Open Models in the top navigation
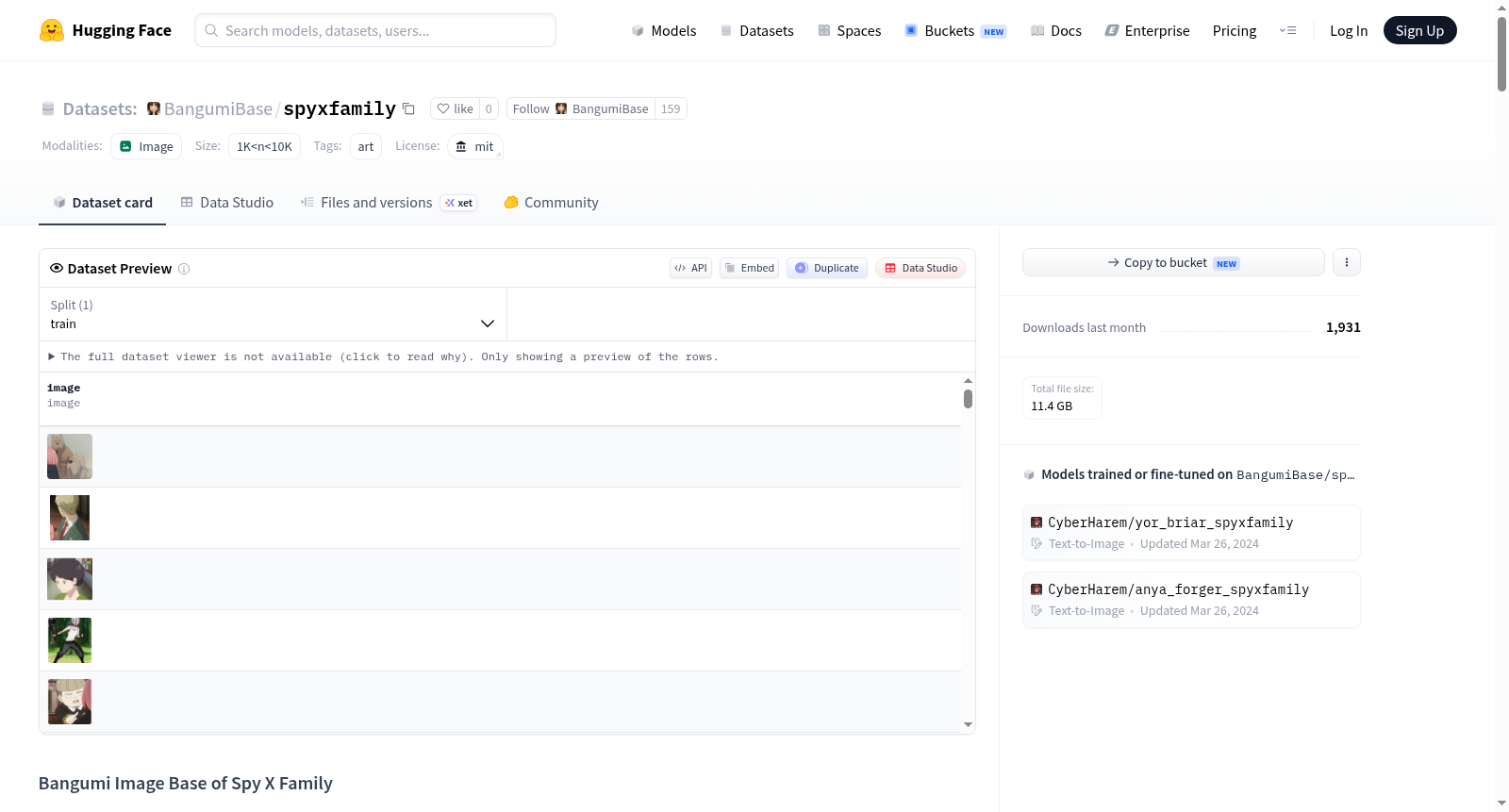This screenshot has width=1509, height=812. pos(664,30)
